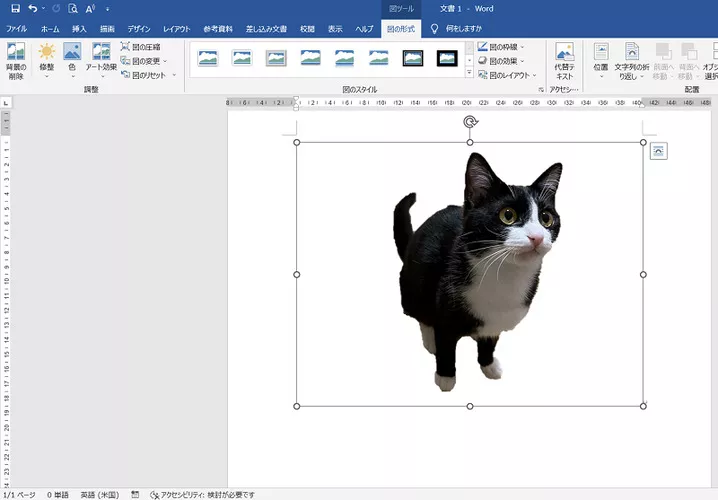Open the layout options icon beside the picture

pos(658,151)
